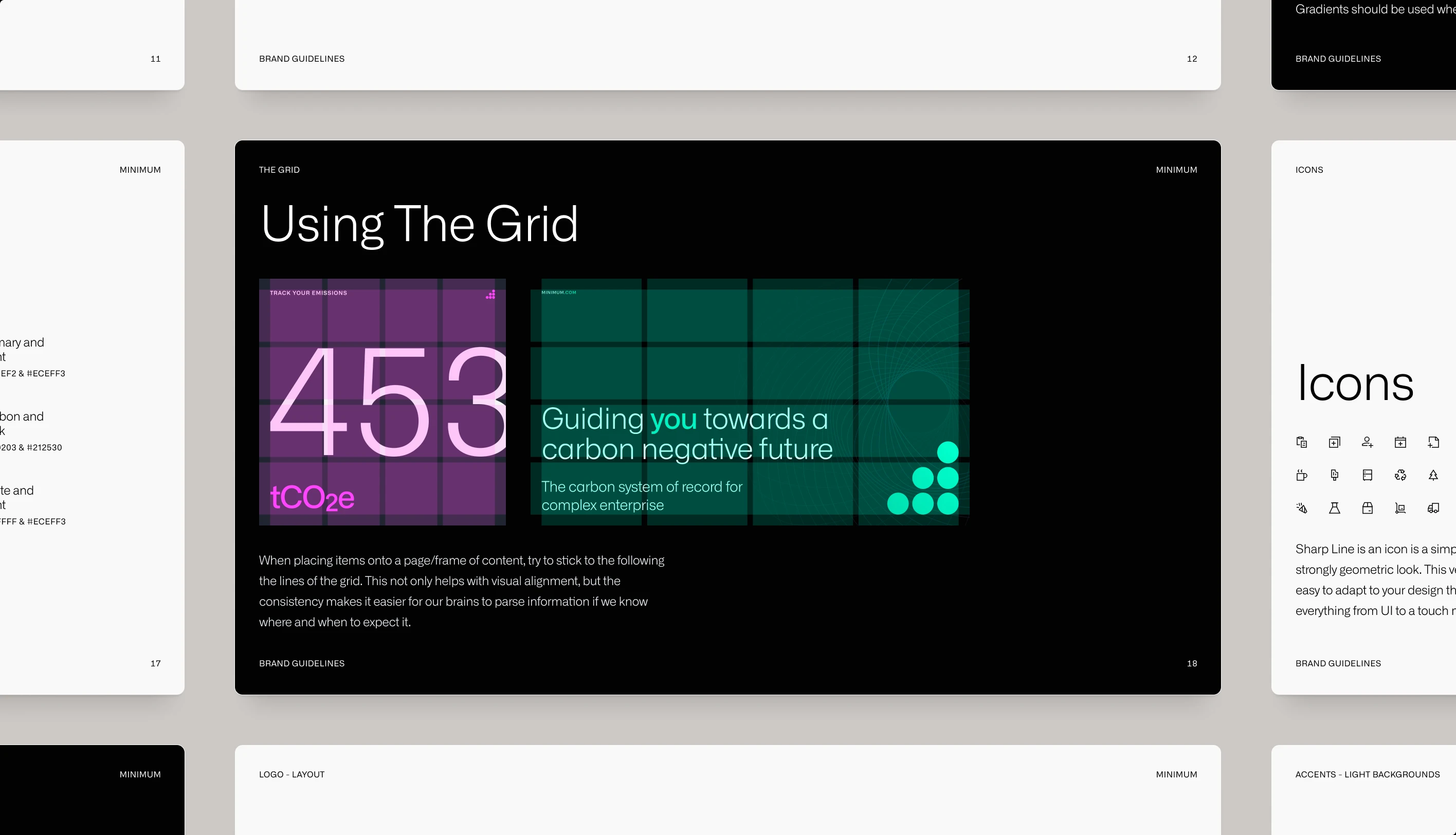Click the hand trolley cart icon
The width and height of the screenshot is (1456, 835).
[1400, 508]
